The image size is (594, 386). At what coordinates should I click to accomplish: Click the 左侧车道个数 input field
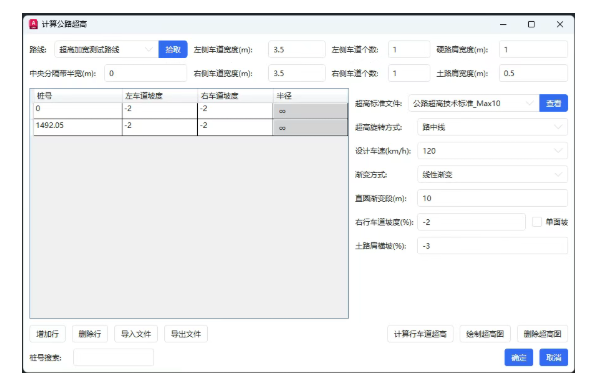point(409,49)
